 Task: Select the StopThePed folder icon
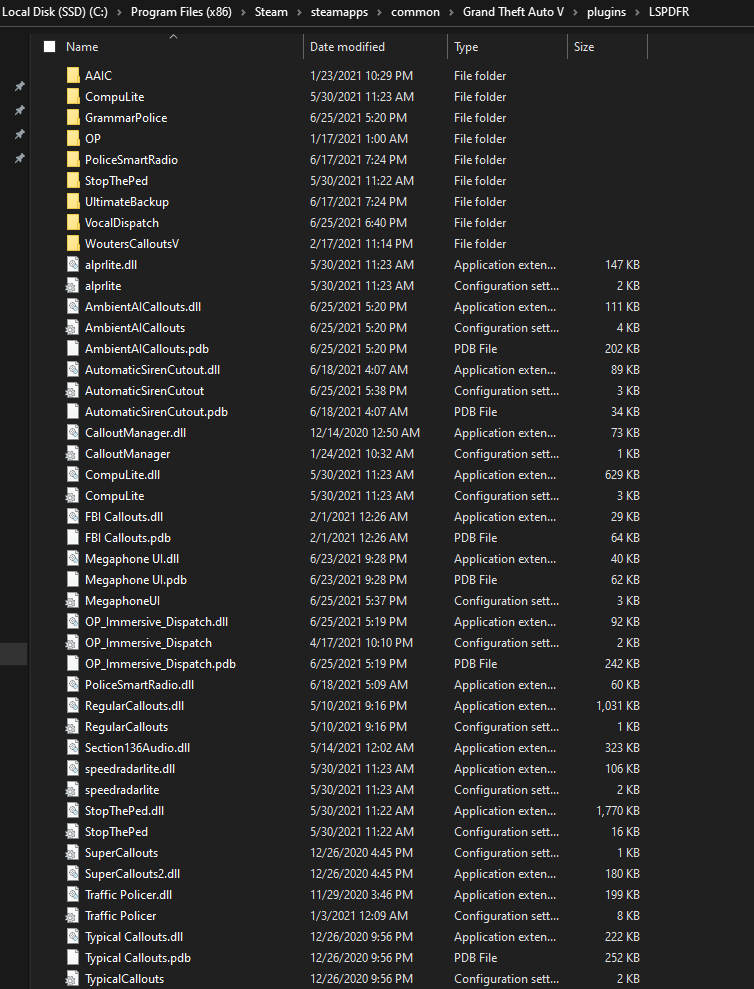pos(73,180)
